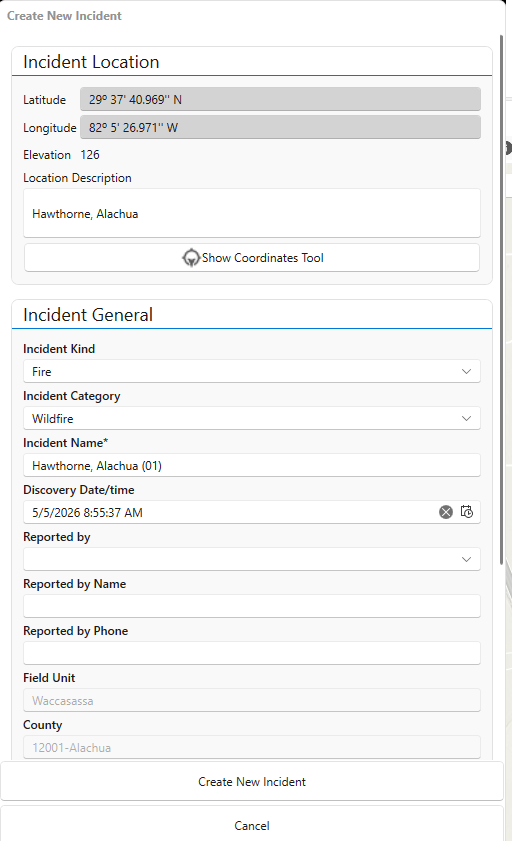Select the Fire value in Incident Kind
The image size is (512, 841).
click(x=42, y=372)
